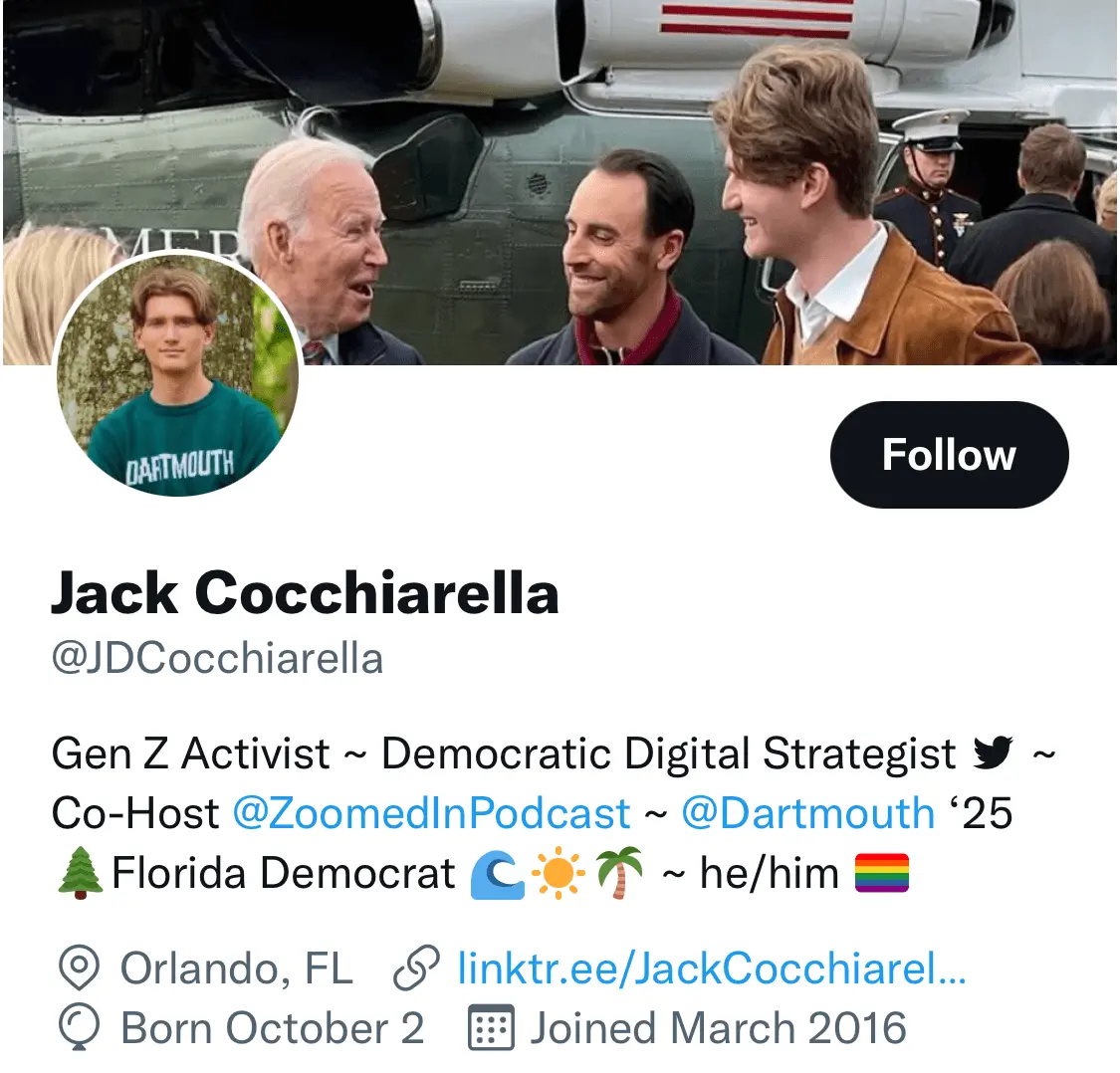1120x1073 pixels.
Task: Visit the linktr.ee/JackCocchiarel… website link
Action: (x=712, y=967)
